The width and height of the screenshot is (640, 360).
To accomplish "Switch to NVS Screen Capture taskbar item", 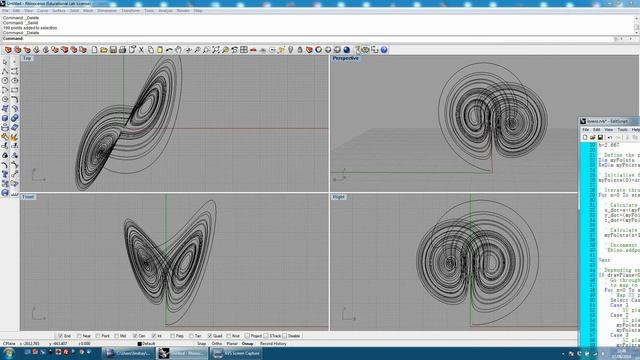I will [x=236, y=353].
